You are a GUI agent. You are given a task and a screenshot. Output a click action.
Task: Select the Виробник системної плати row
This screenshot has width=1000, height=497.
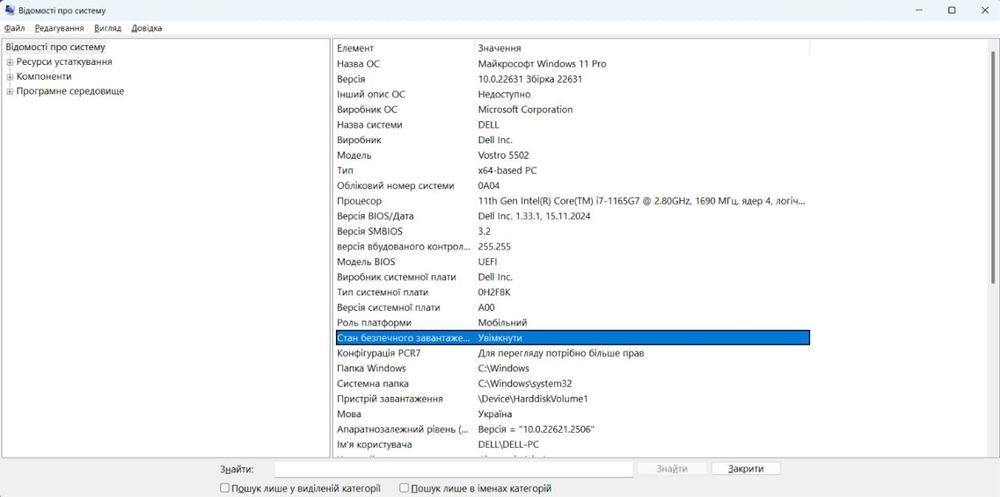coord(573,277)
